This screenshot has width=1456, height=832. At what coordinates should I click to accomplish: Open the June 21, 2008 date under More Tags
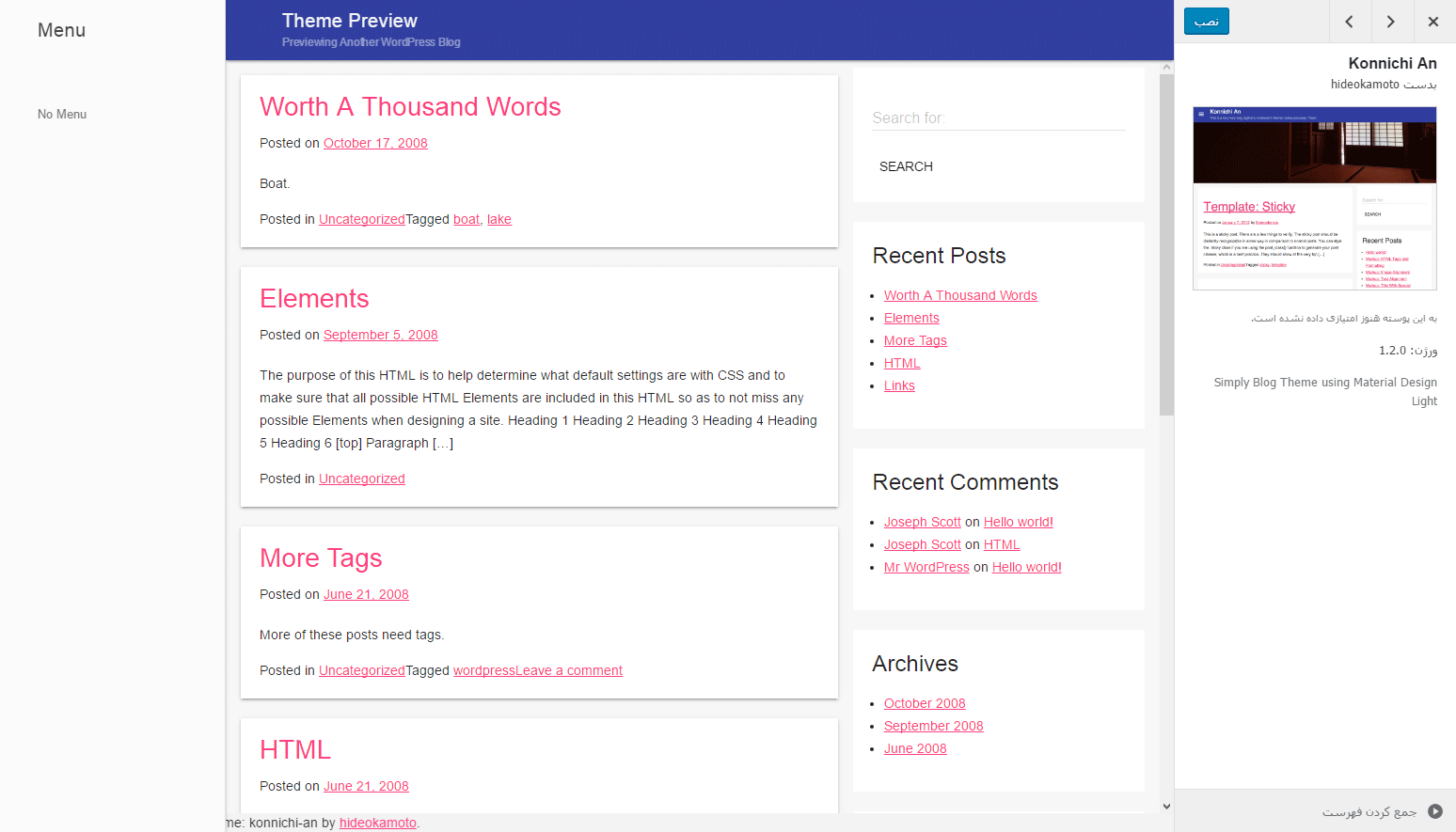[x=366, y=594]
